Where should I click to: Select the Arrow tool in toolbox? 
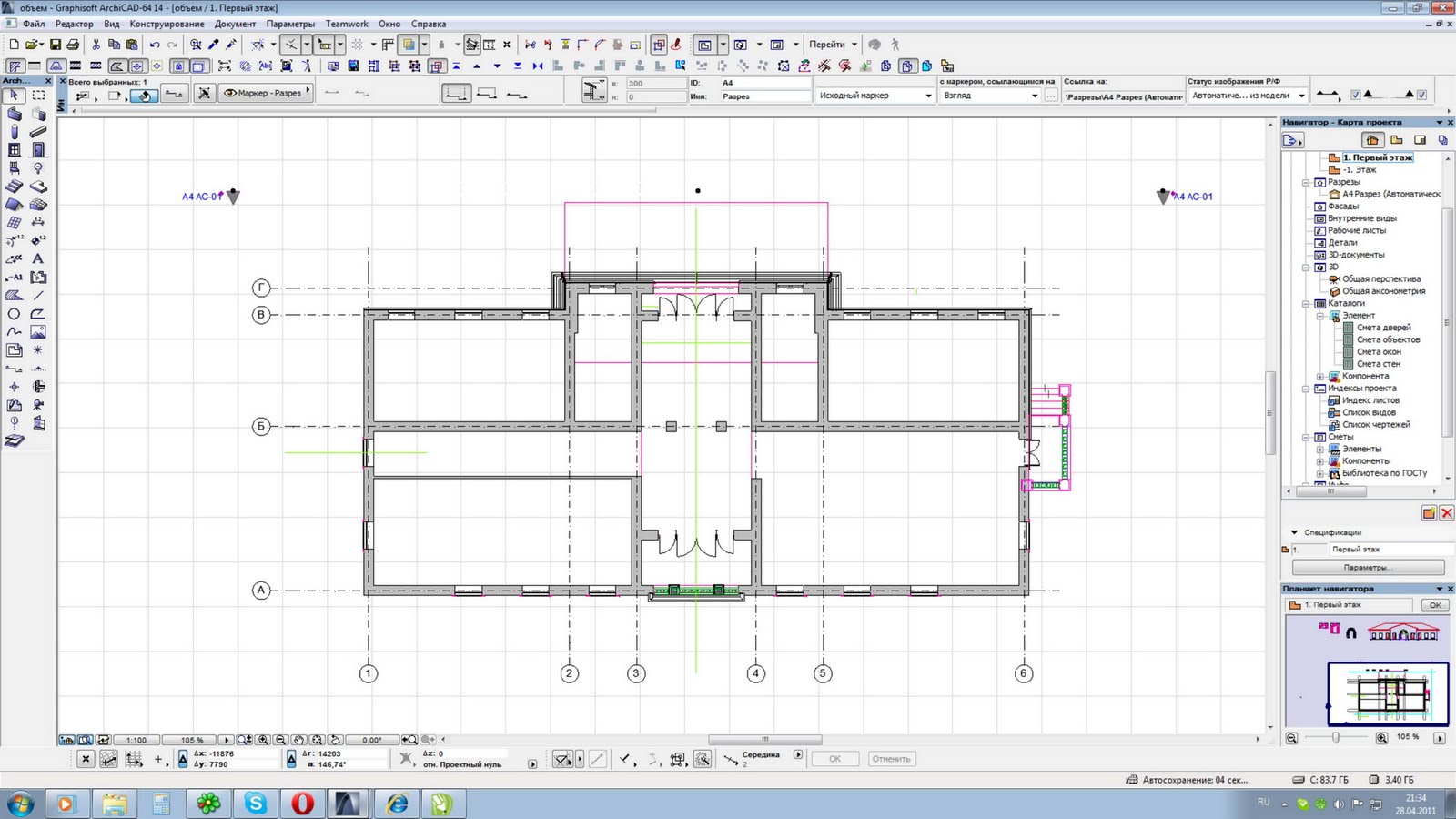tap(14, 95)
